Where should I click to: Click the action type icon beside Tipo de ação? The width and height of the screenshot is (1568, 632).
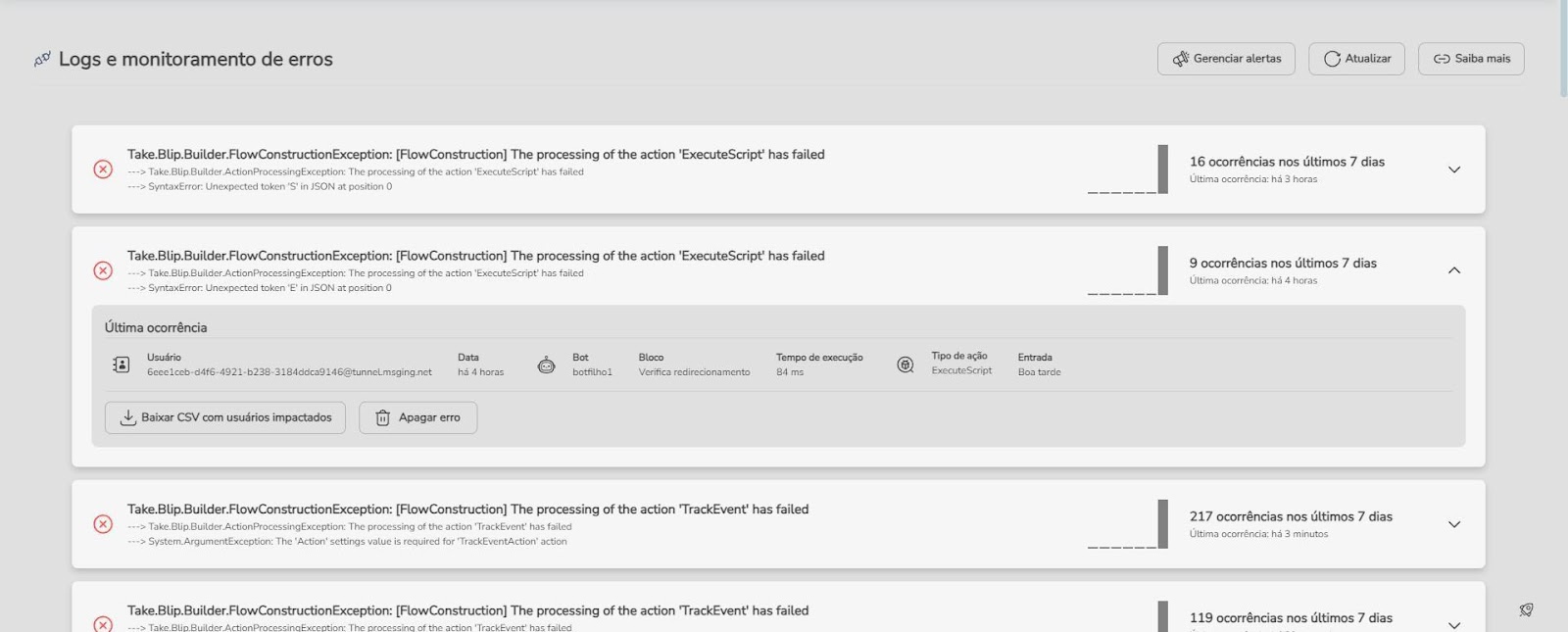[x=906, y=365]
